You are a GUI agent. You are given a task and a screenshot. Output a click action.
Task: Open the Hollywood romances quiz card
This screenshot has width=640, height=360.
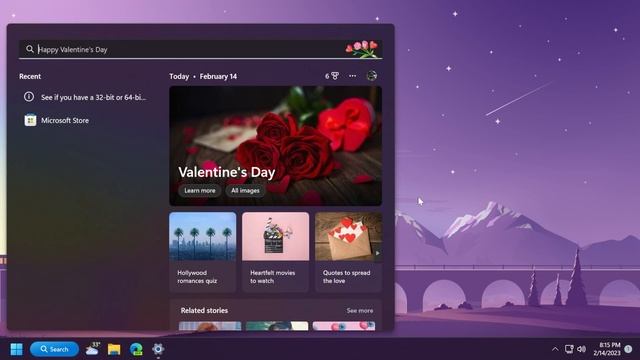[203, 251]
